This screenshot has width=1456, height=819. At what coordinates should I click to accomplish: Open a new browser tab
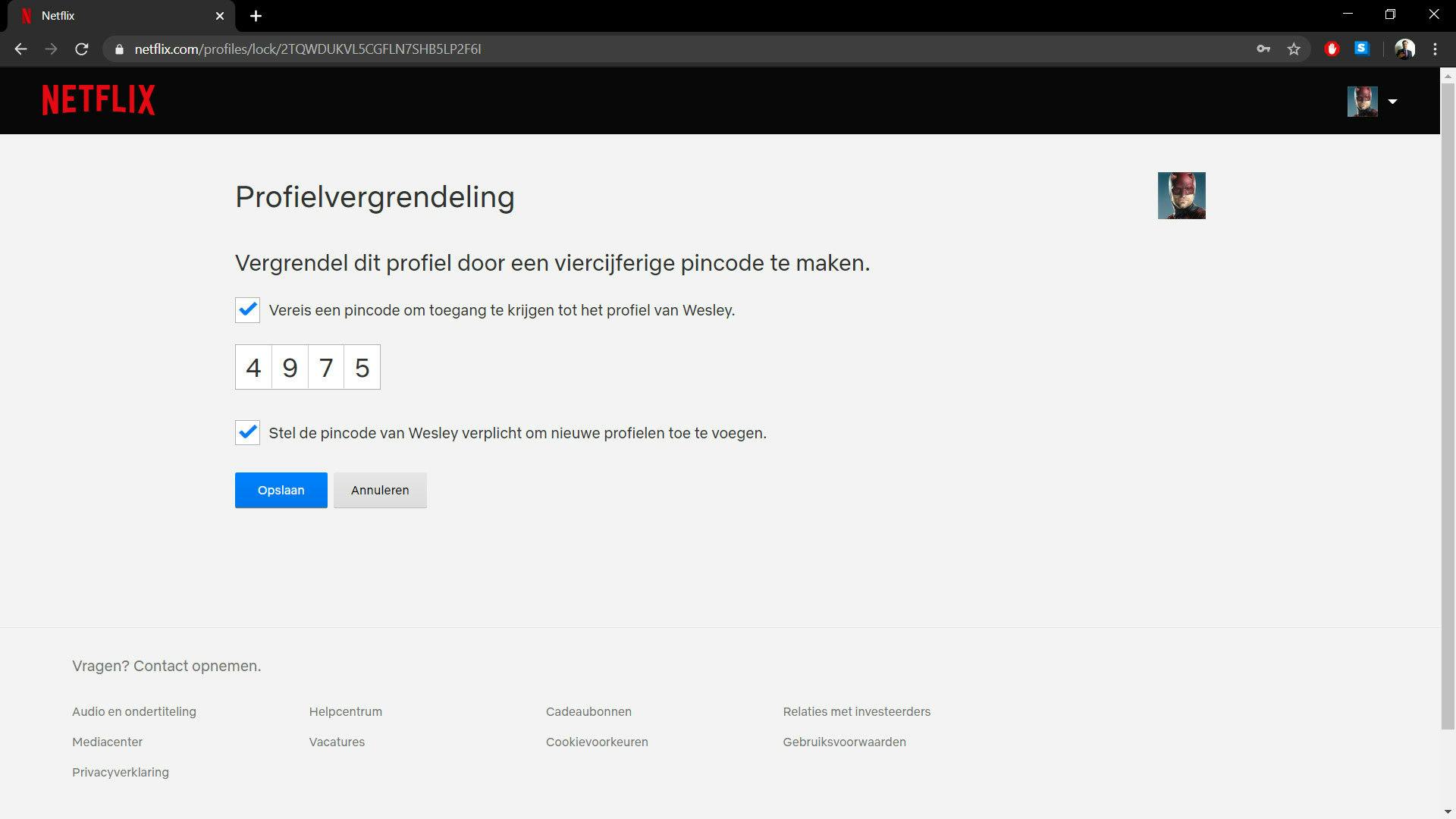pos(256,16)
